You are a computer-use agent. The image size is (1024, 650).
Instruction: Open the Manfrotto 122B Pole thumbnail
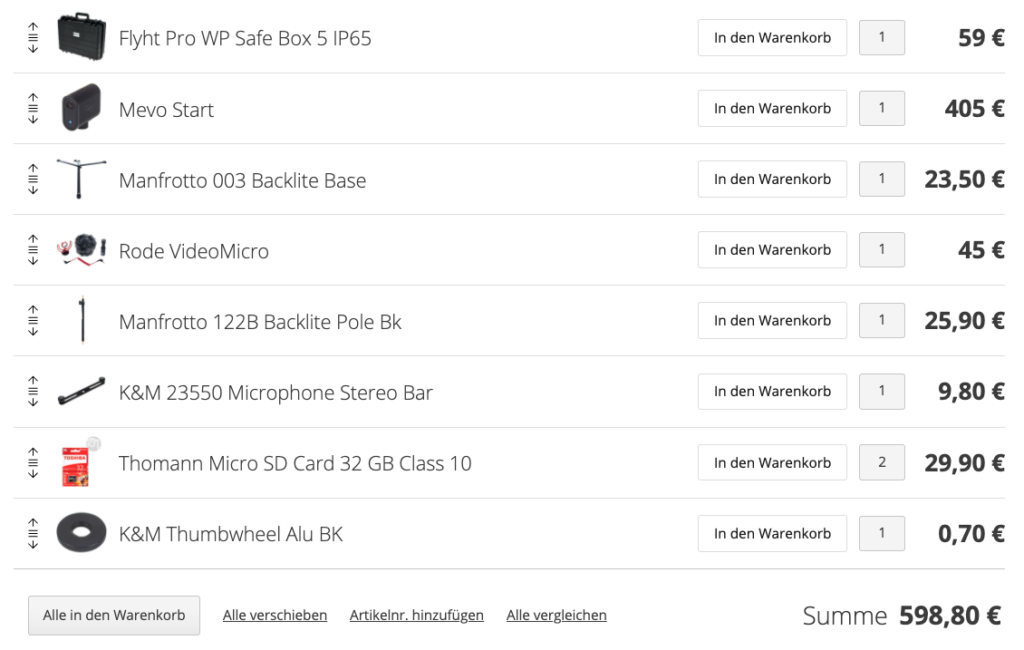click(x=82, y=319)
